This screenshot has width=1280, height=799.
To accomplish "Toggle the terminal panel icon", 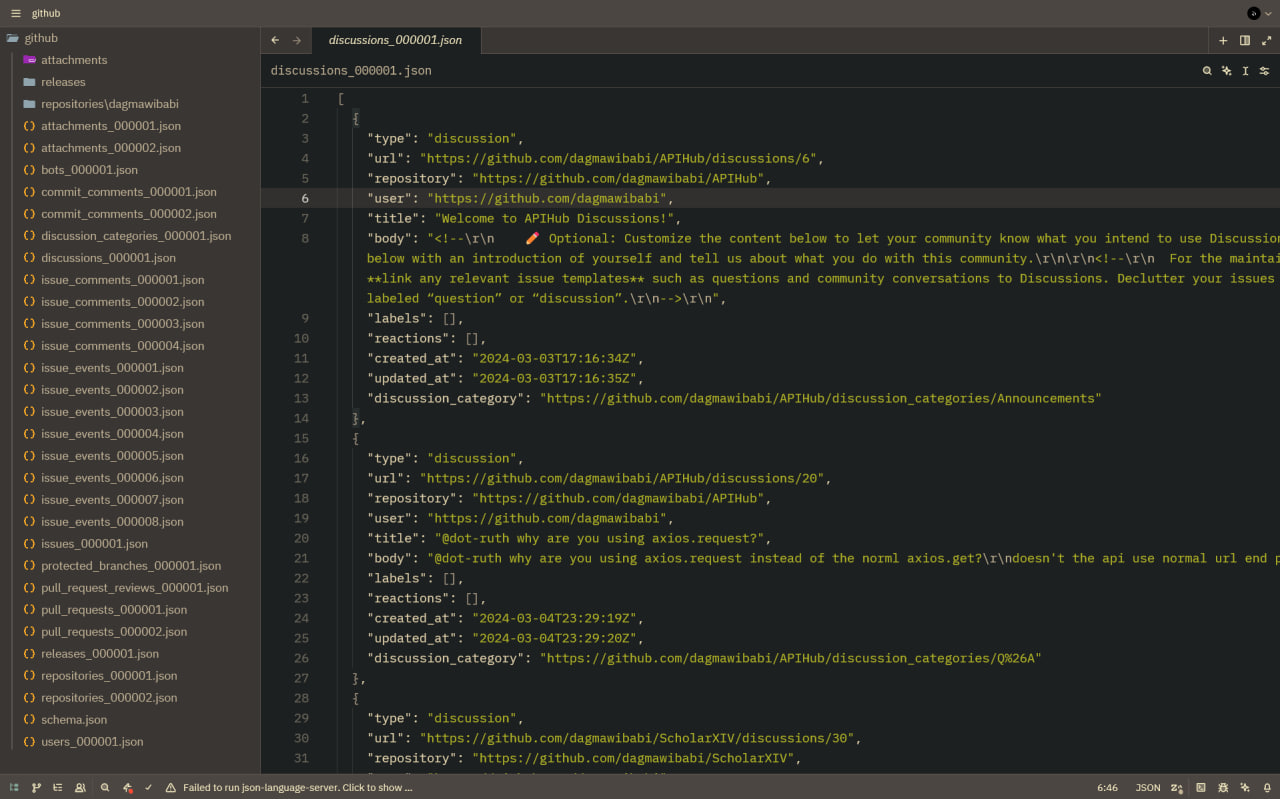I will [1201, 788].
